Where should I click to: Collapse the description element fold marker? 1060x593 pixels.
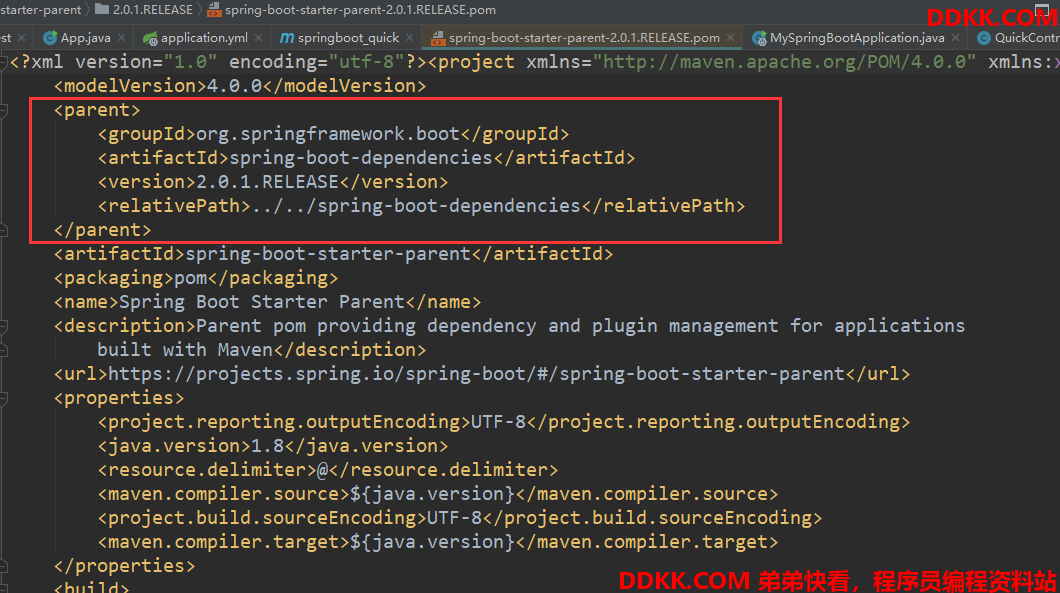(x=3, y=326)
